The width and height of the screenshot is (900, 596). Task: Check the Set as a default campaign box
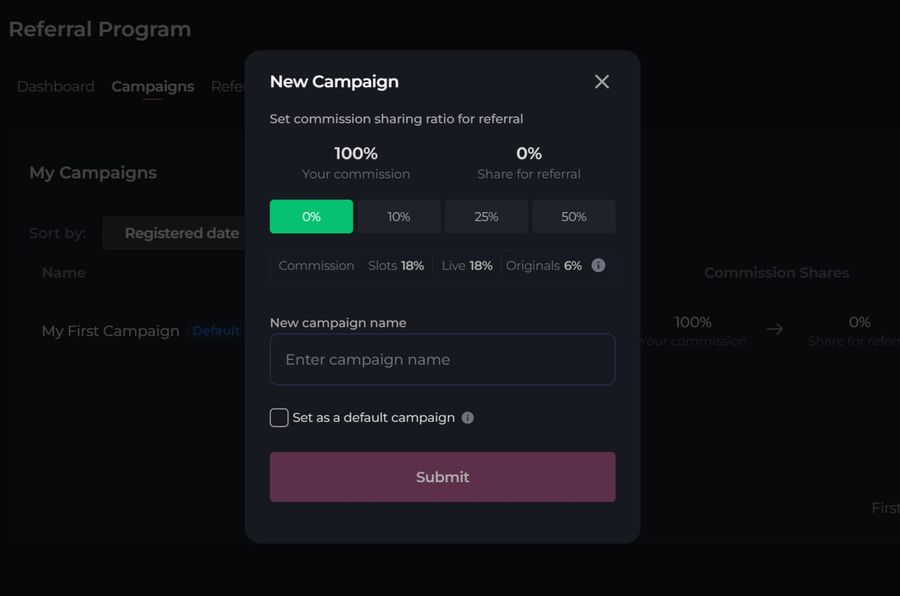(x=279, y=417)
